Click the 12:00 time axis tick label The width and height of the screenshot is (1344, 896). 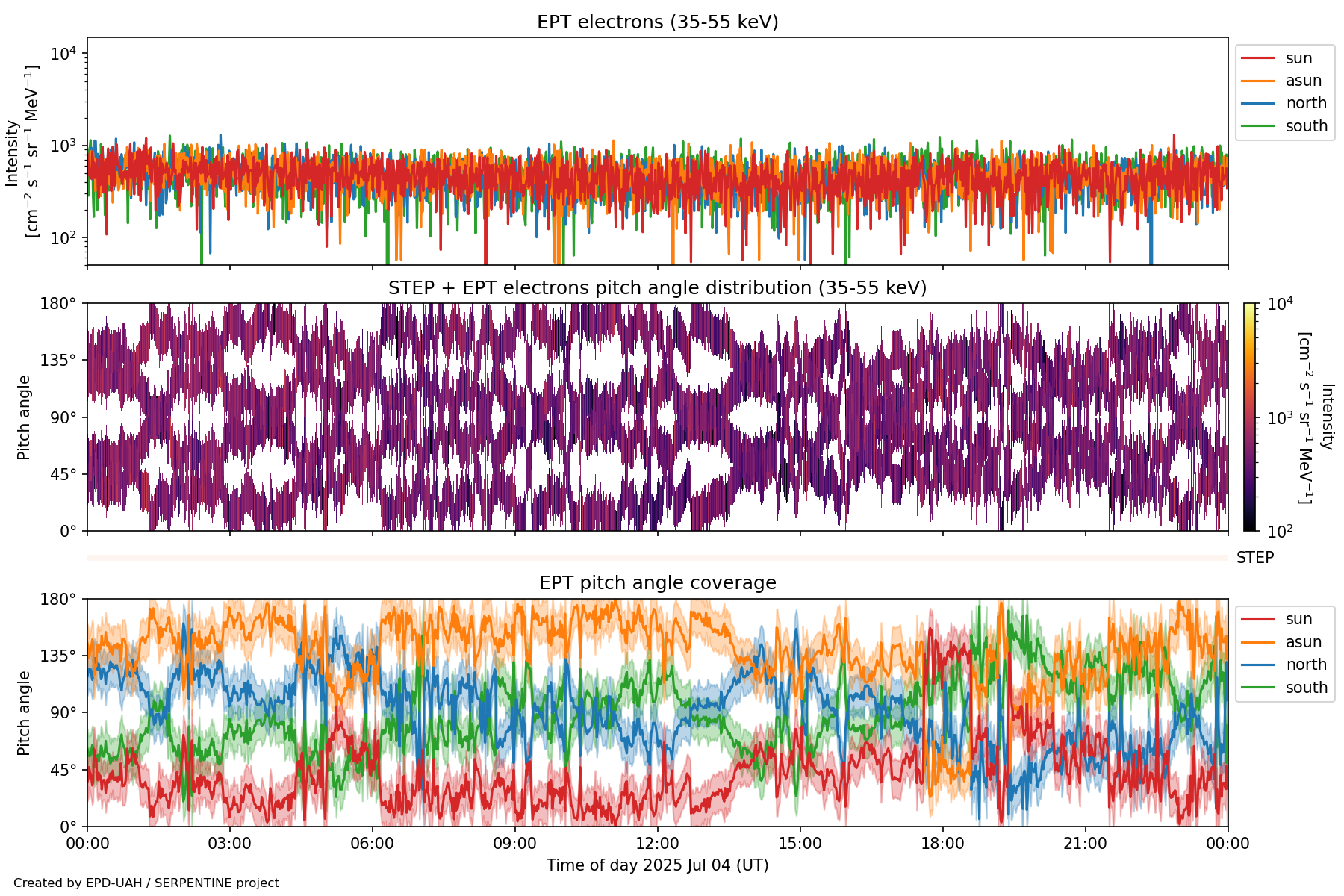[657, 844]
